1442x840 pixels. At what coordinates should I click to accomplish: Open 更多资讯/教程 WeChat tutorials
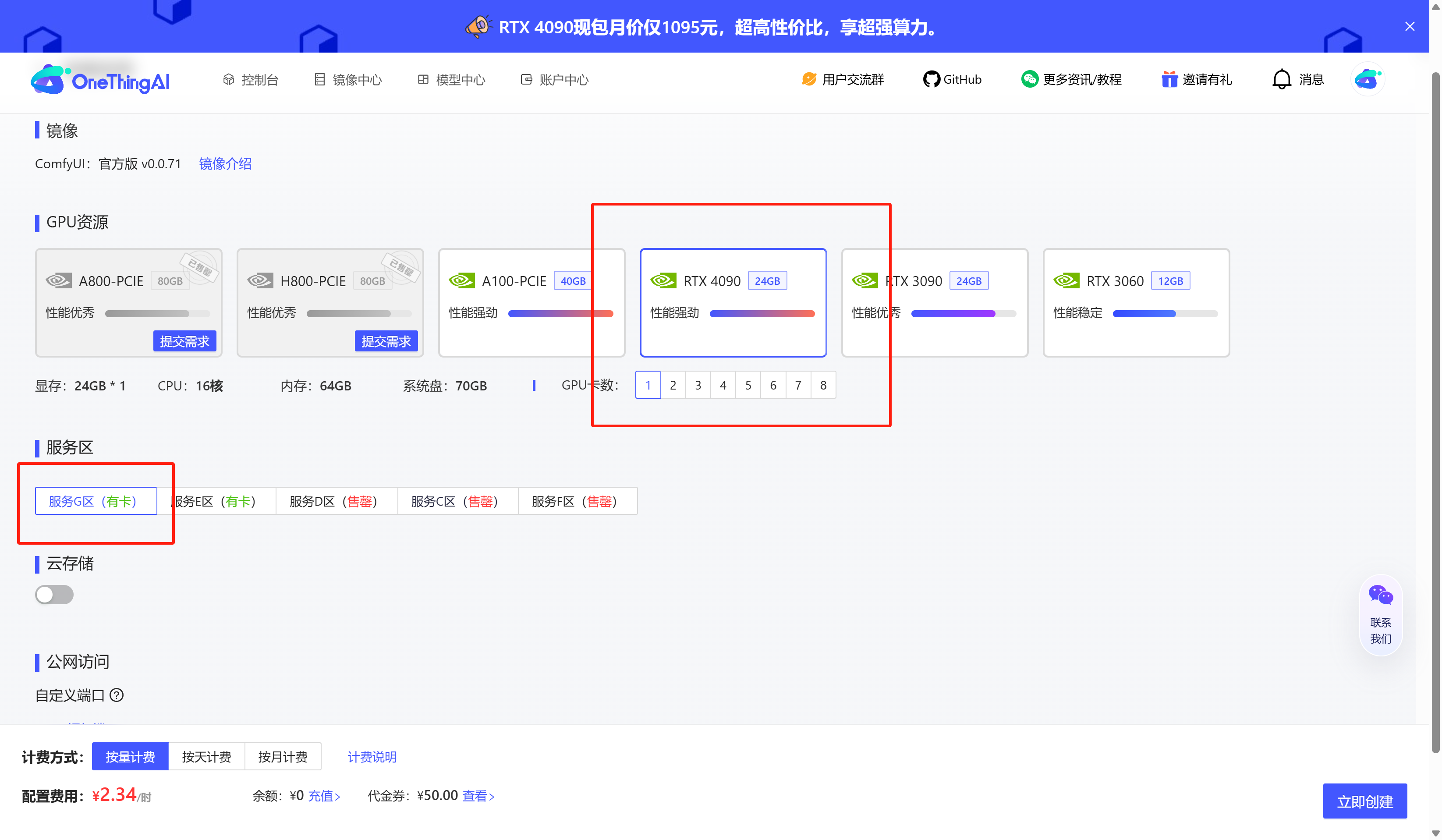tap(1071, 80)
